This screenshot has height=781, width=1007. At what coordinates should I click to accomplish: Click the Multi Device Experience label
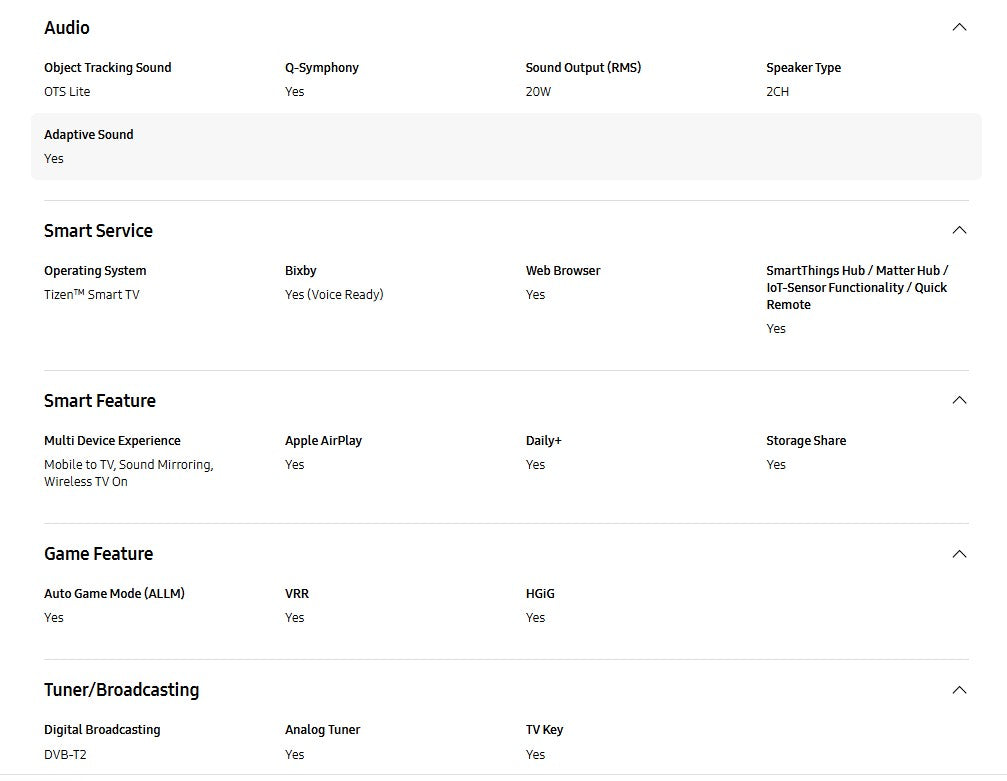(x=112, y=441)
